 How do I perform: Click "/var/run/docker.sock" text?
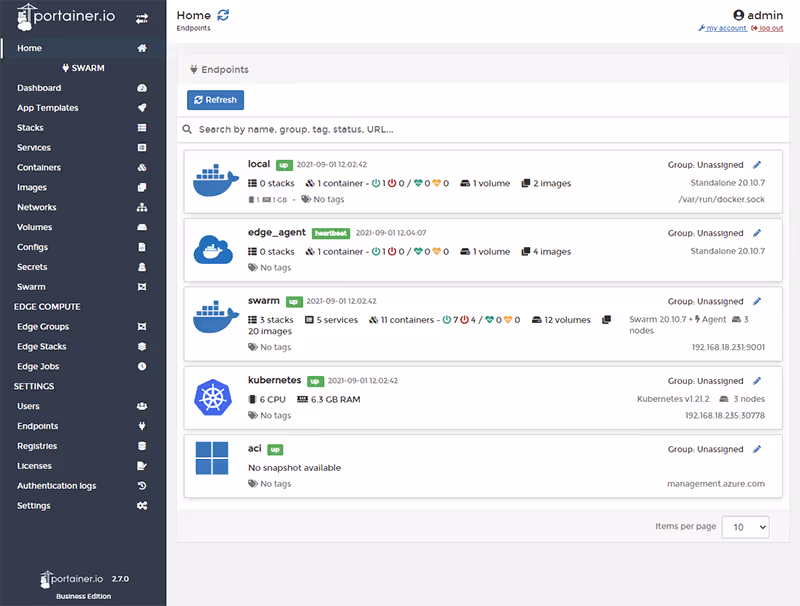click(x=721, y=199)
